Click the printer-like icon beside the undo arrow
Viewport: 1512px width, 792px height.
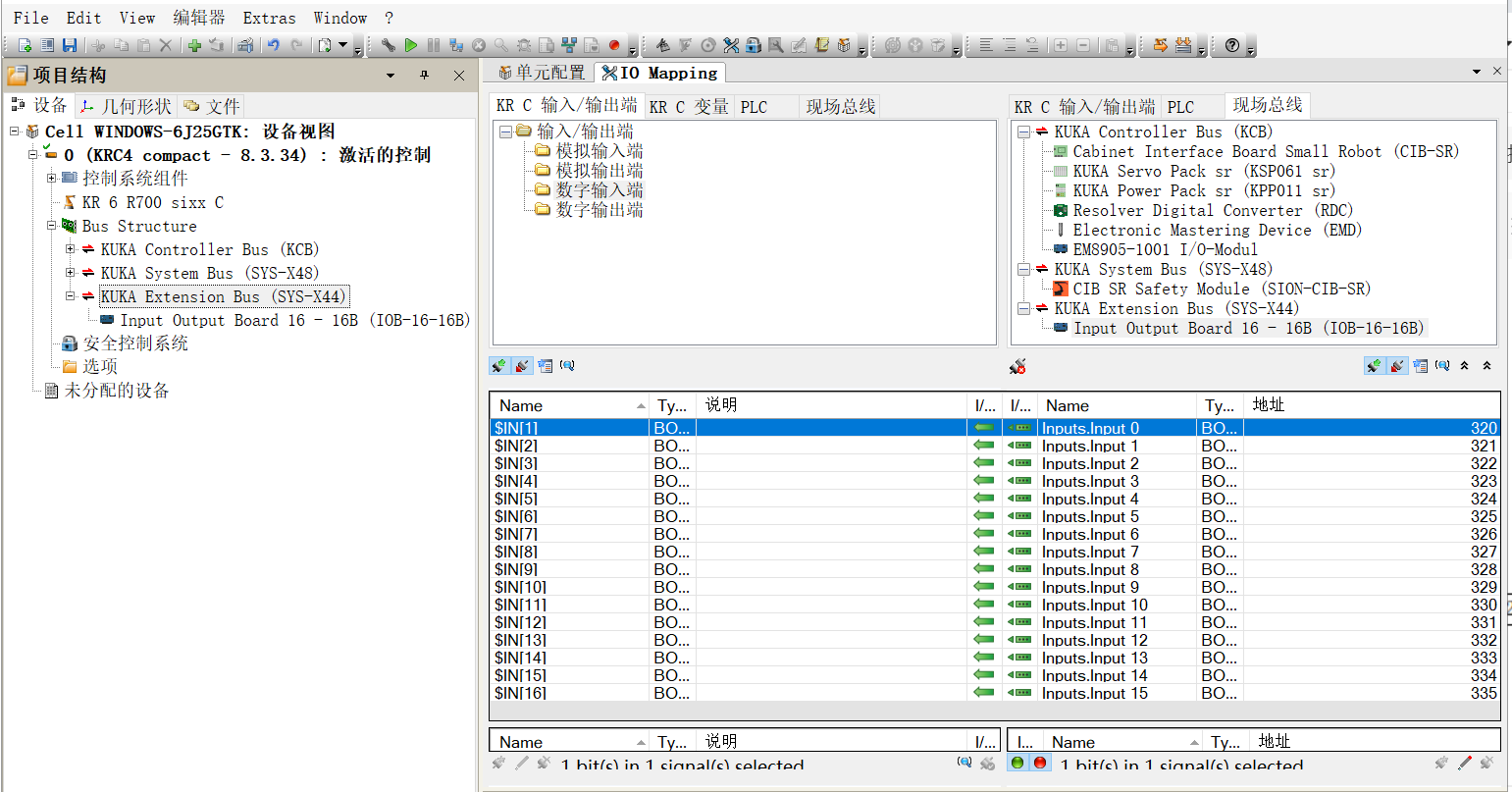coord(245,45)
